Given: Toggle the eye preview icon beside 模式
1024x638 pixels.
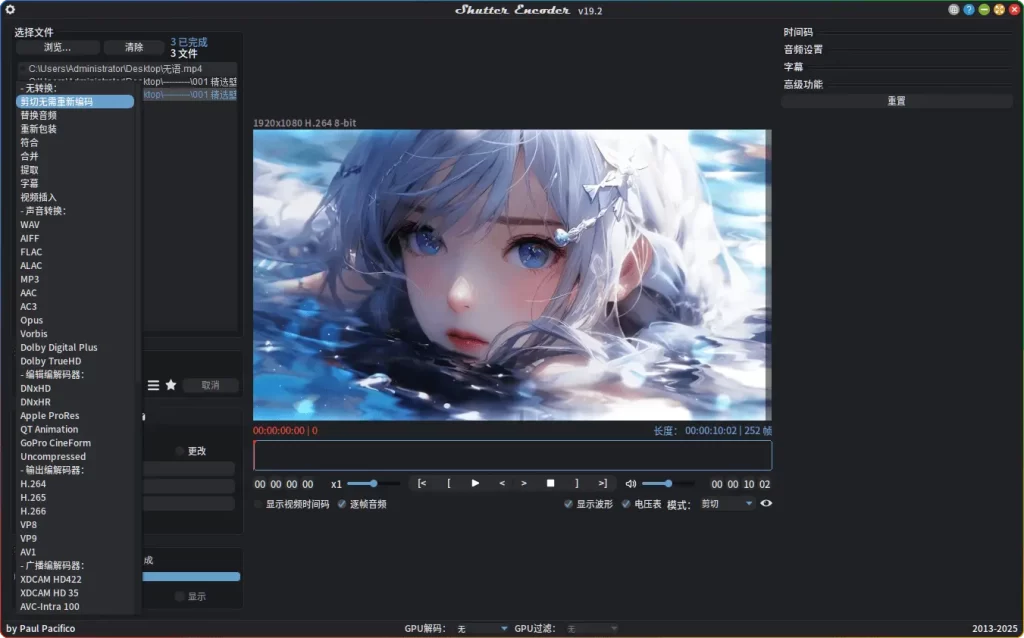Looking at the screenshot, I should pyautogui.click(x=766, y=503).
